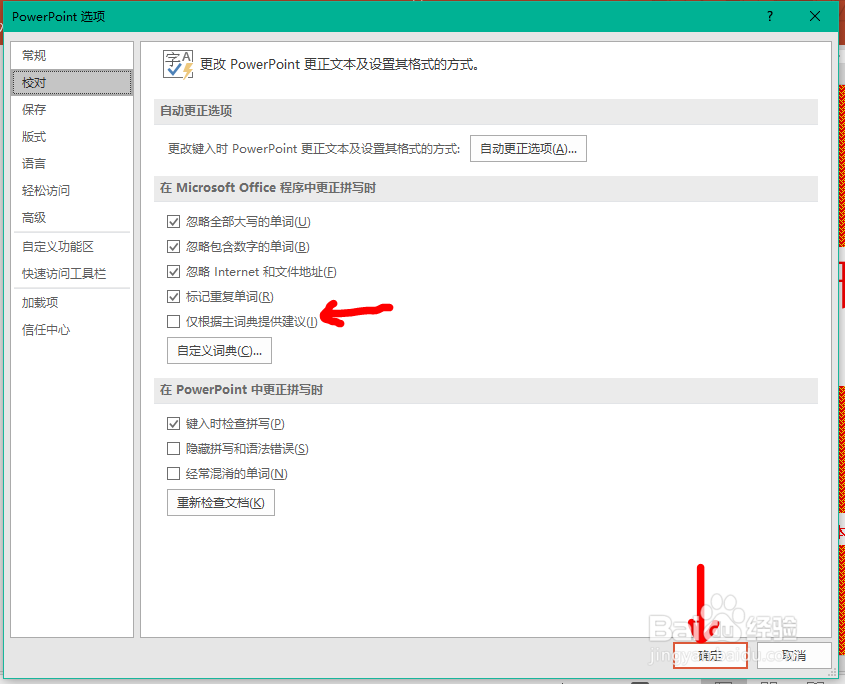Click the 重新检查文档(K) button
The height and width of the screenshot is (684, 845).
[x=221, y=502]
